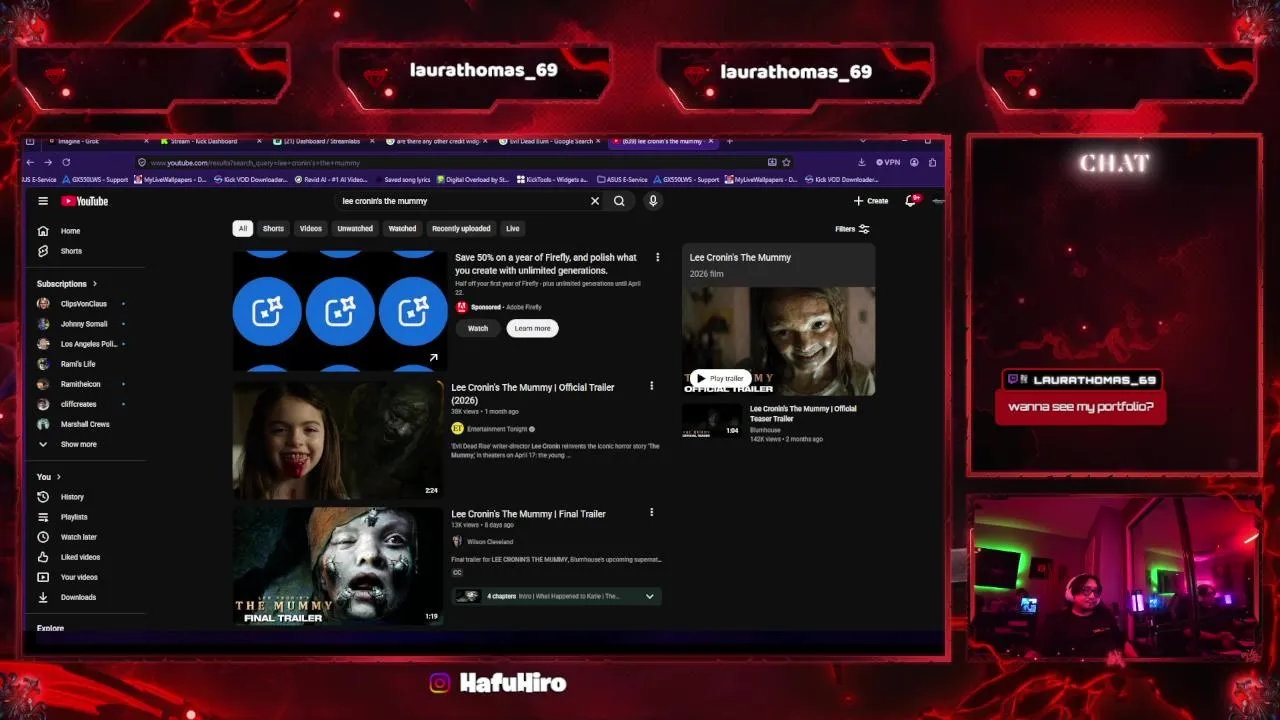The image size is (1280, 720).
Task: Expand the Subscriptions section chevron
Action: (94, 284)
